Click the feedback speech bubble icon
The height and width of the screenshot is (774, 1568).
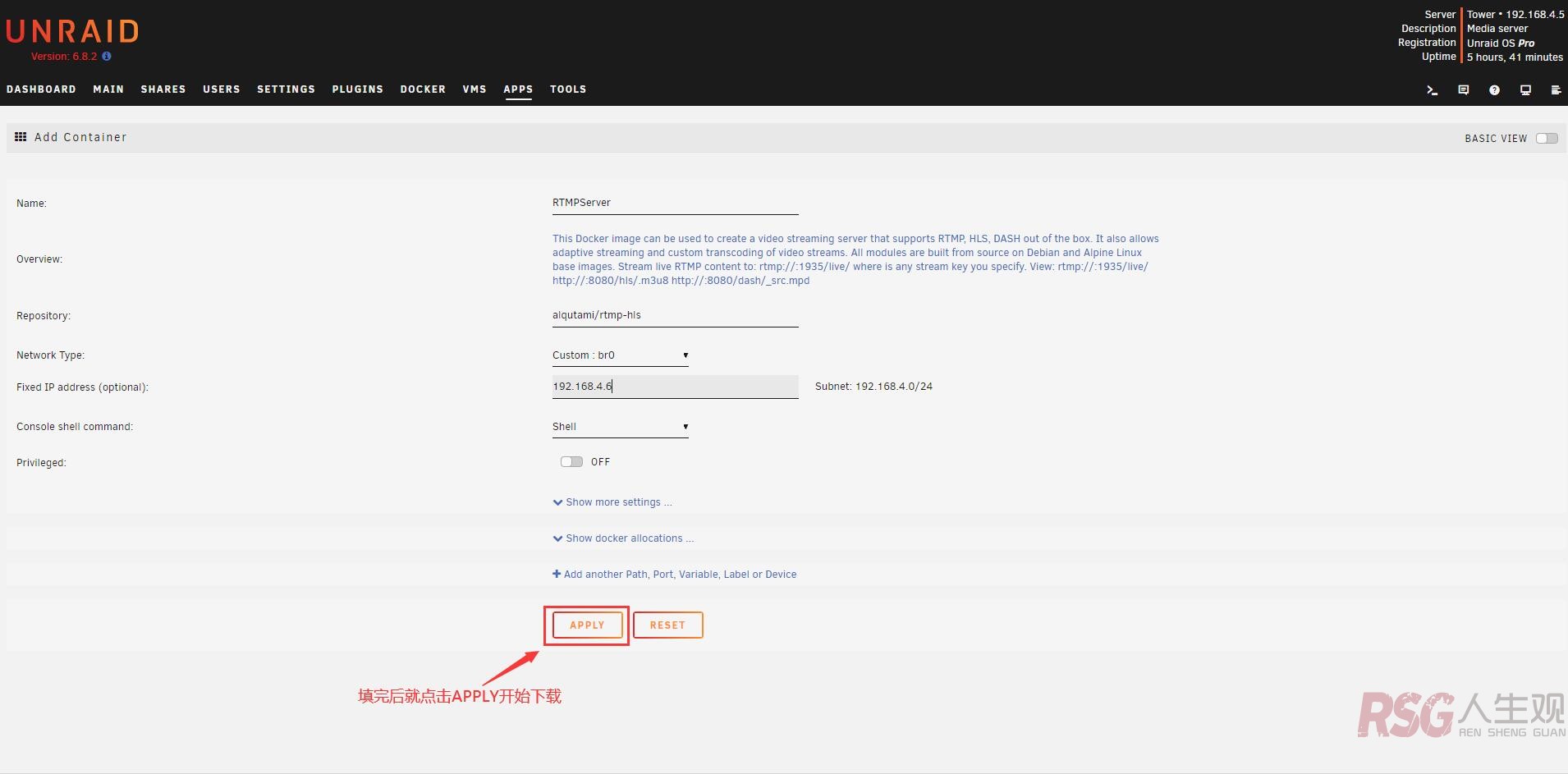[x=1463, y=90]
